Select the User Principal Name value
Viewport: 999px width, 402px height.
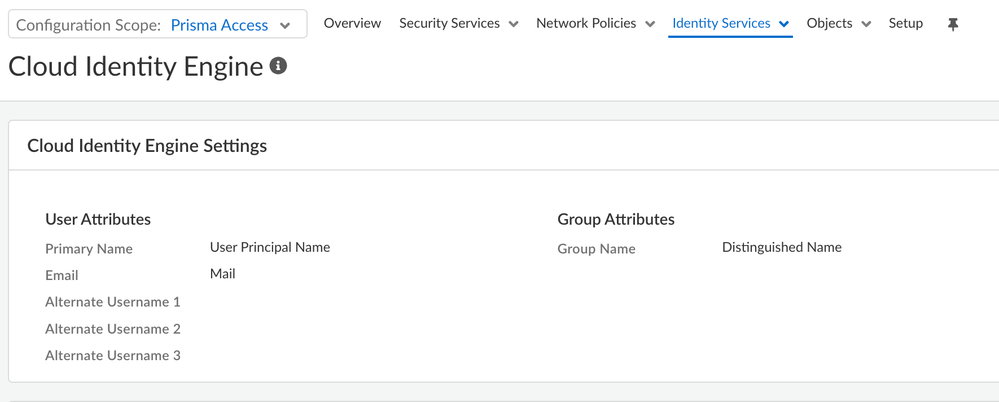tap(270, 247)
